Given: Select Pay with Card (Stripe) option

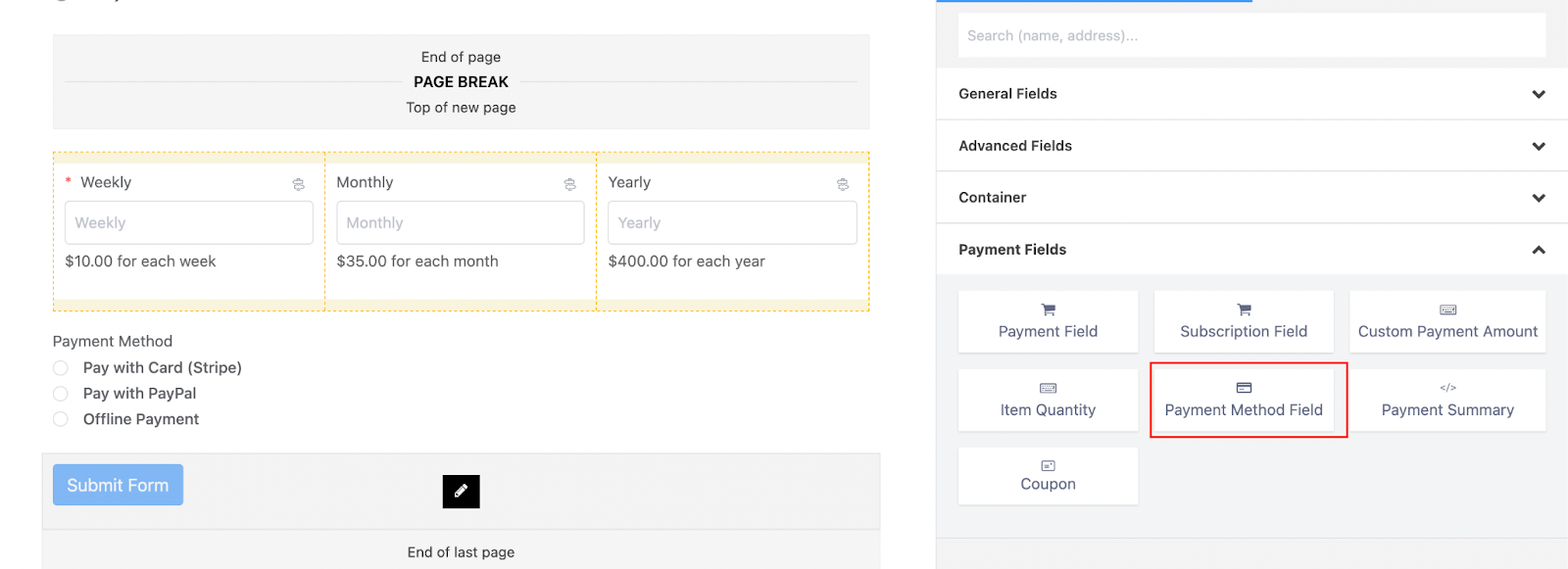Looking at the screenshot, I should point(61,368).
